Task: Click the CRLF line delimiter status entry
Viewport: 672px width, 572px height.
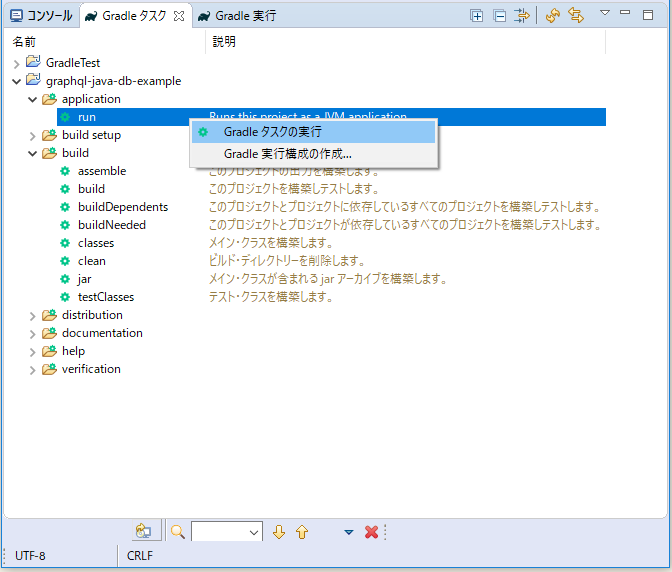Action: pyautogui.click(x=140, y=556)
